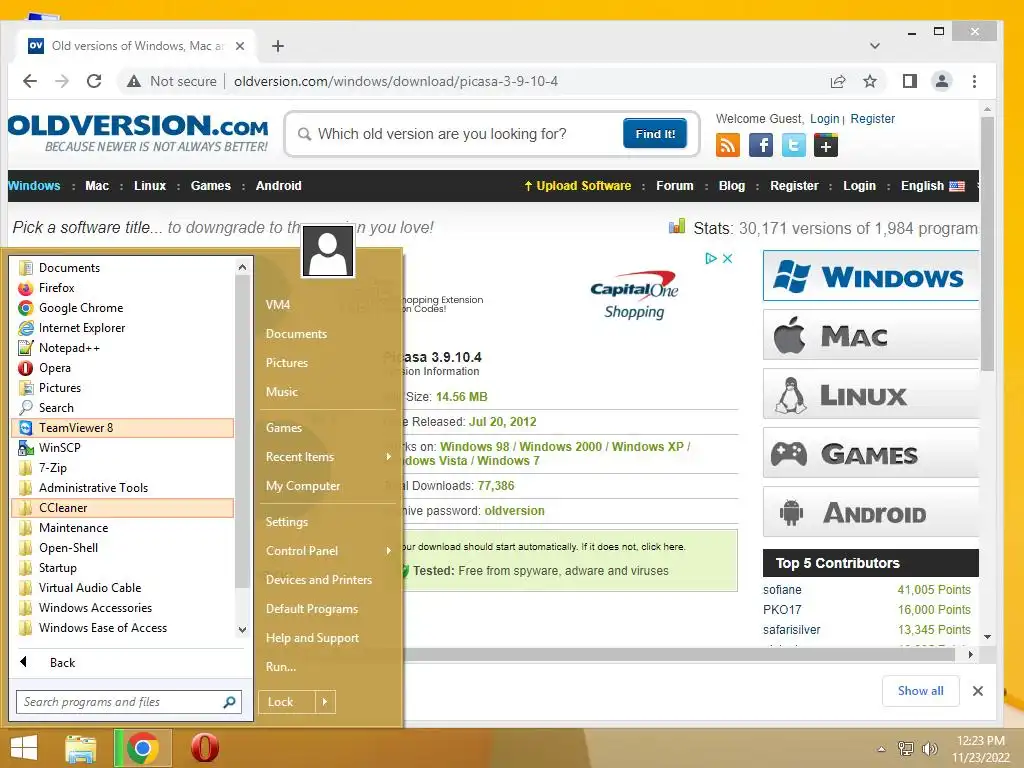Viewport: 1024px width, 768px height.
Task: Open the arrow next to Lock button
Action: 325,702
